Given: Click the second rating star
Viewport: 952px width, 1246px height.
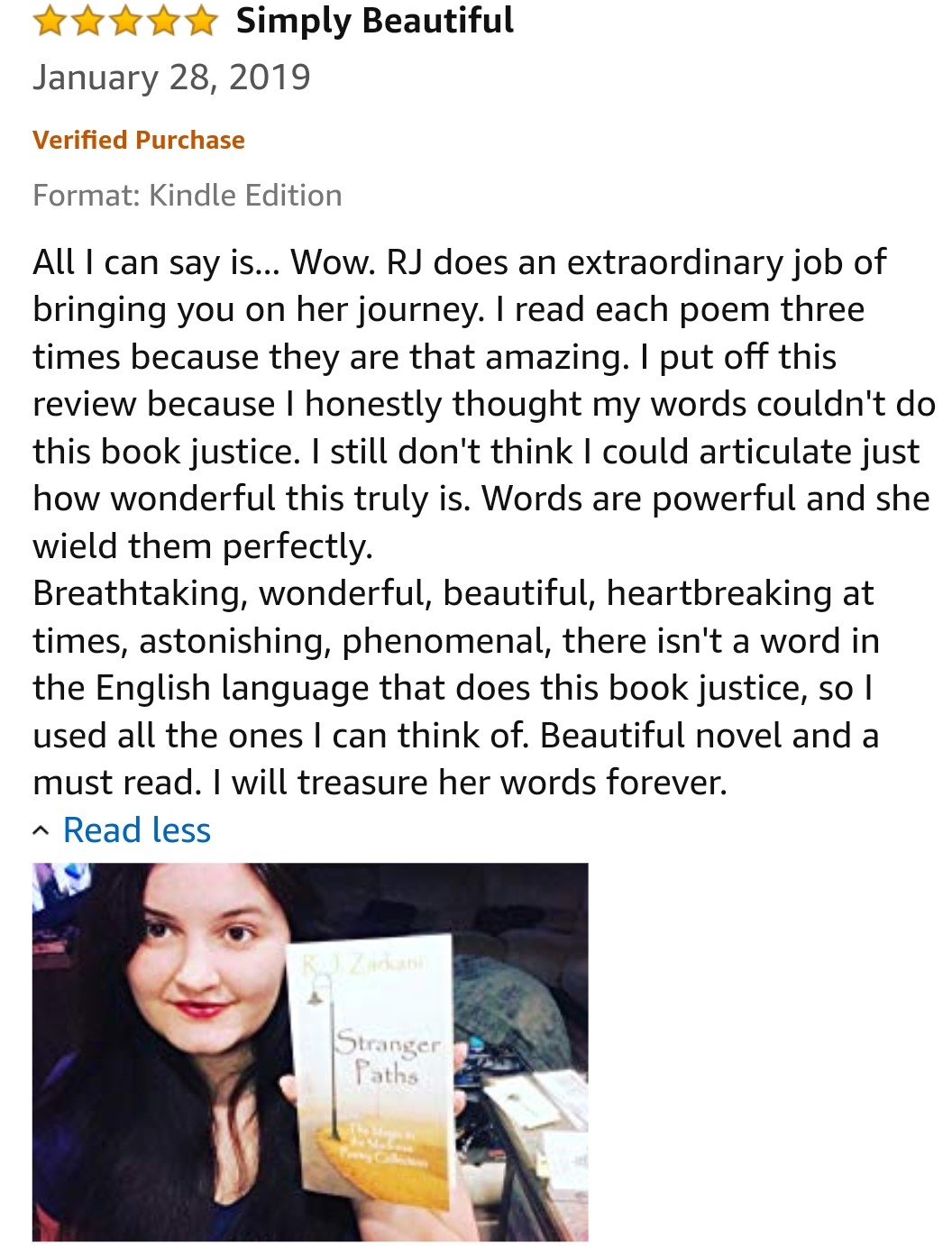Looking at the screenshot, I should tap(87, 21).
